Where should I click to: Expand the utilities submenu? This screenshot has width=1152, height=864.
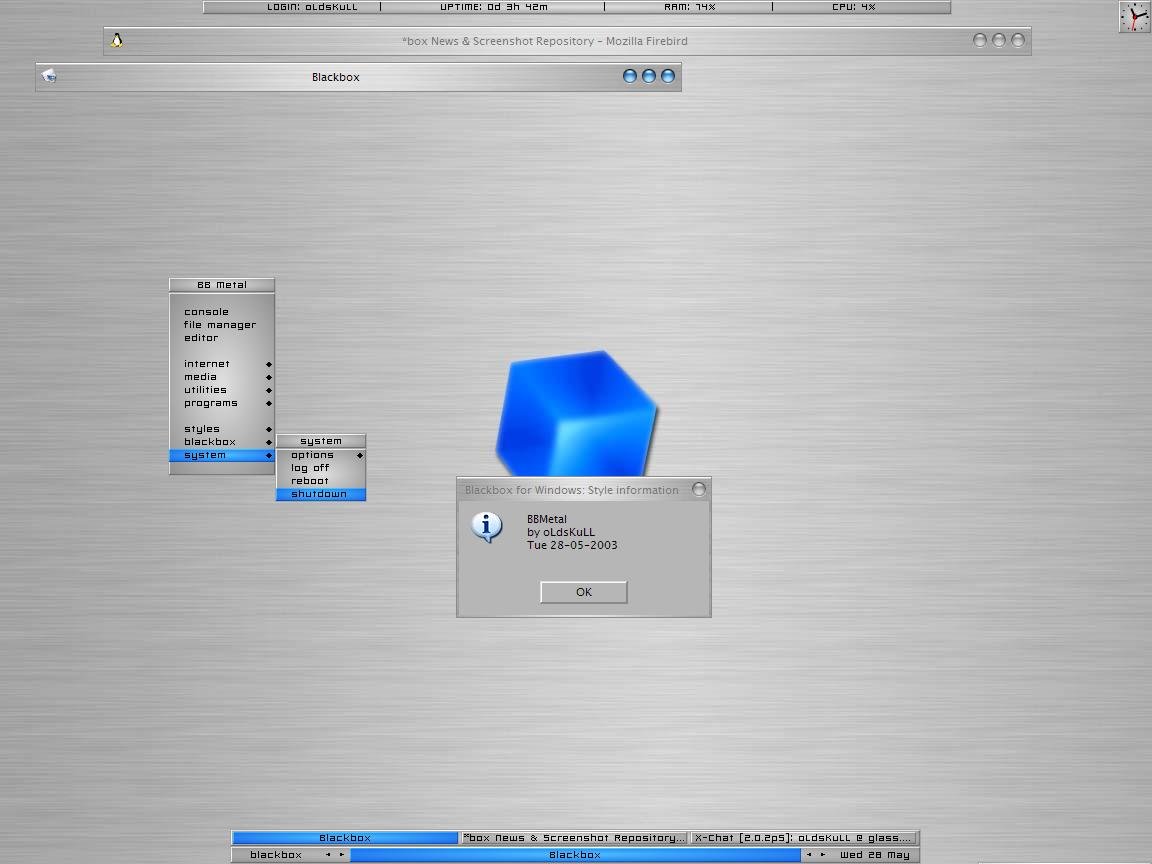click(222, 390)
